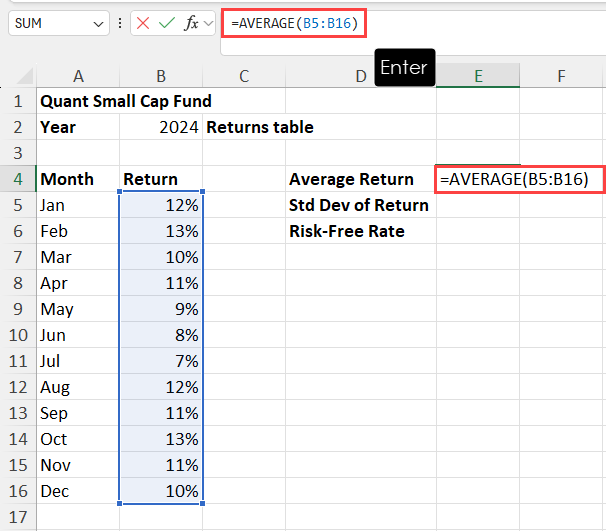Select column B header
Image resolution: width=606 pixels, height=531 pixels.
[161, 76]
